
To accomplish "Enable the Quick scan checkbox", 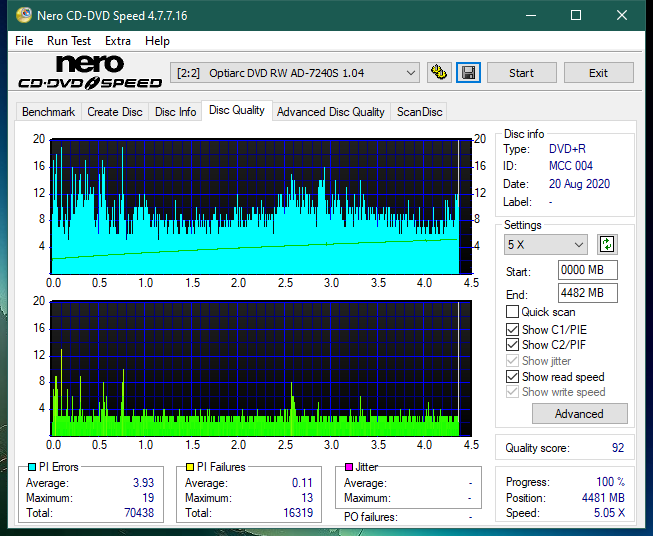I will pyautogui.click(x=512, y=312).
